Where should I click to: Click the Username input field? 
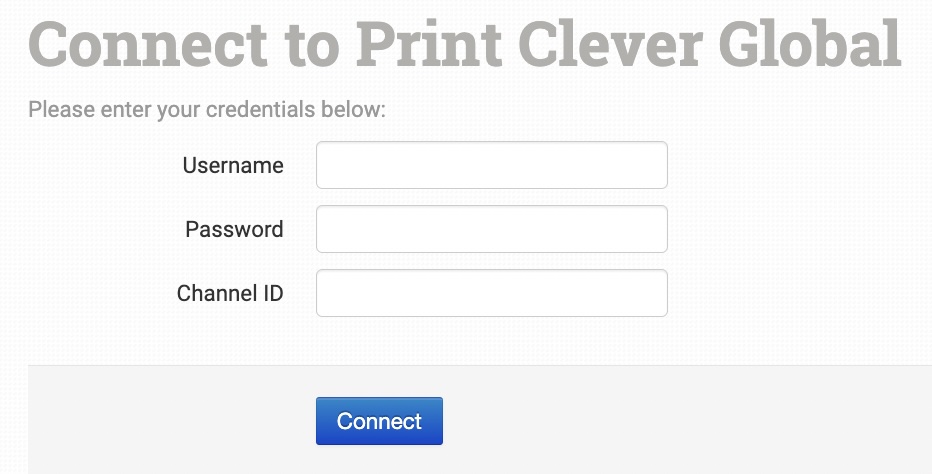(491, 165)
